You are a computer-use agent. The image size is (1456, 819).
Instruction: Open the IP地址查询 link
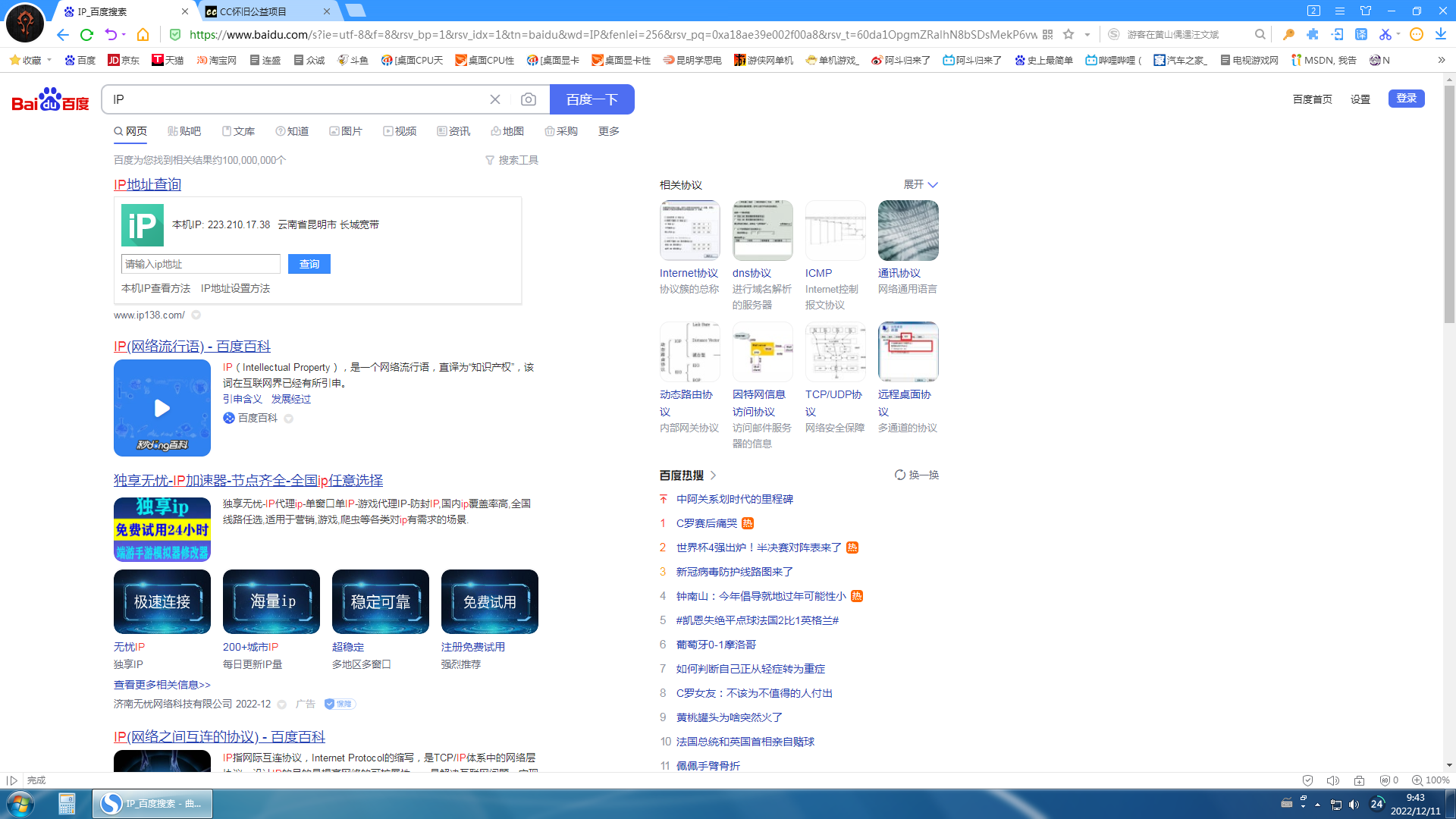pos(146,184)
